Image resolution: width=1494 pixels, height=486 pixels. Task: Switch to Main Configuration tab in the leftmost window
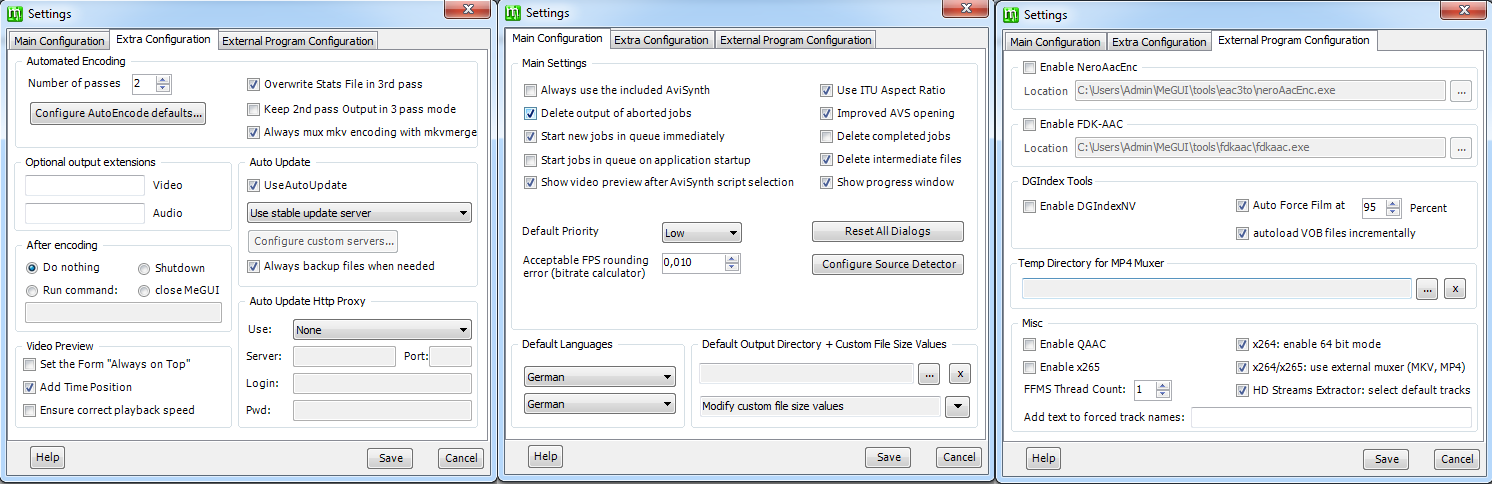(x=58, y=41)
